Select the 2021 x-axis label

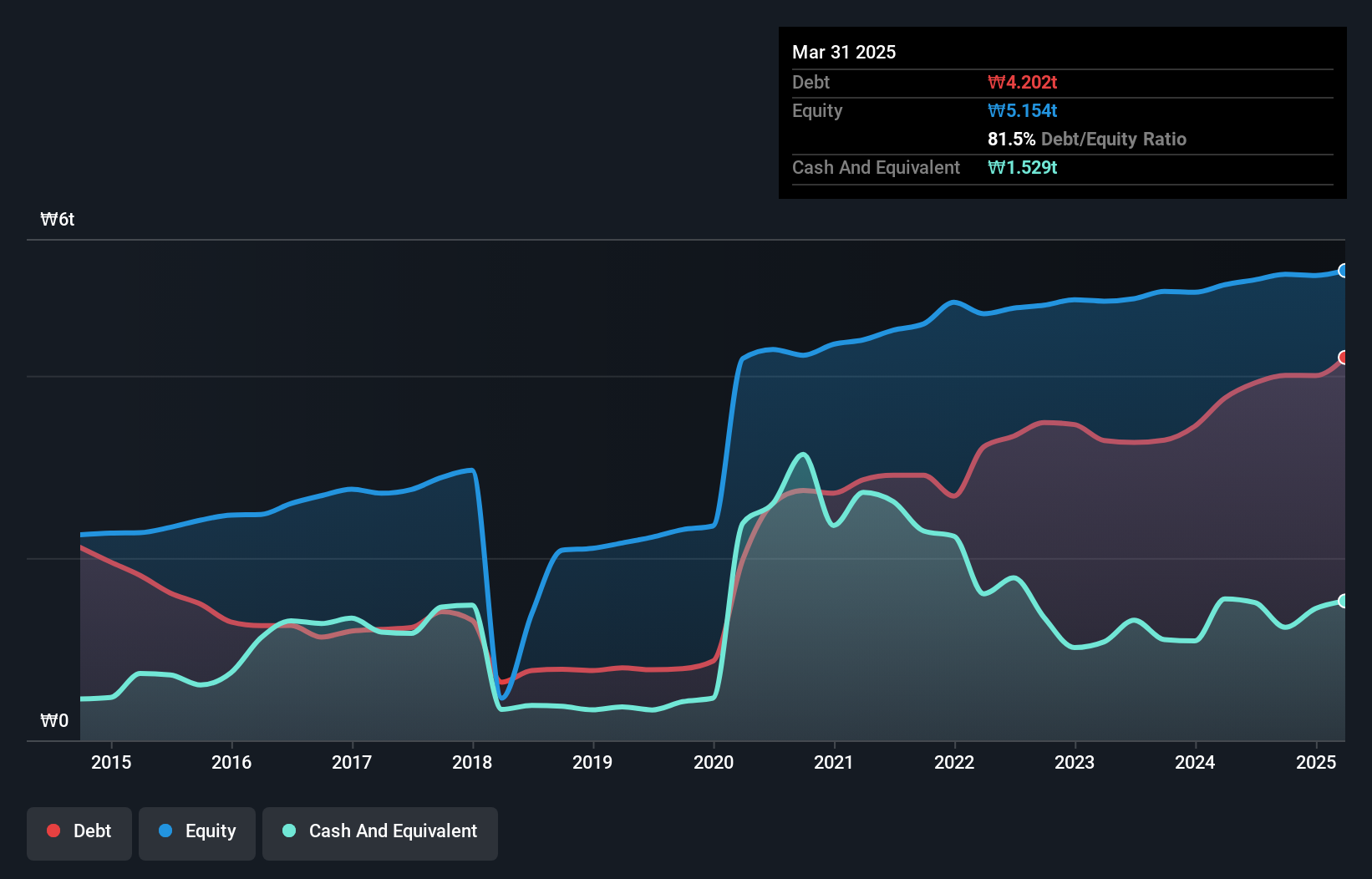pos(834,762)
